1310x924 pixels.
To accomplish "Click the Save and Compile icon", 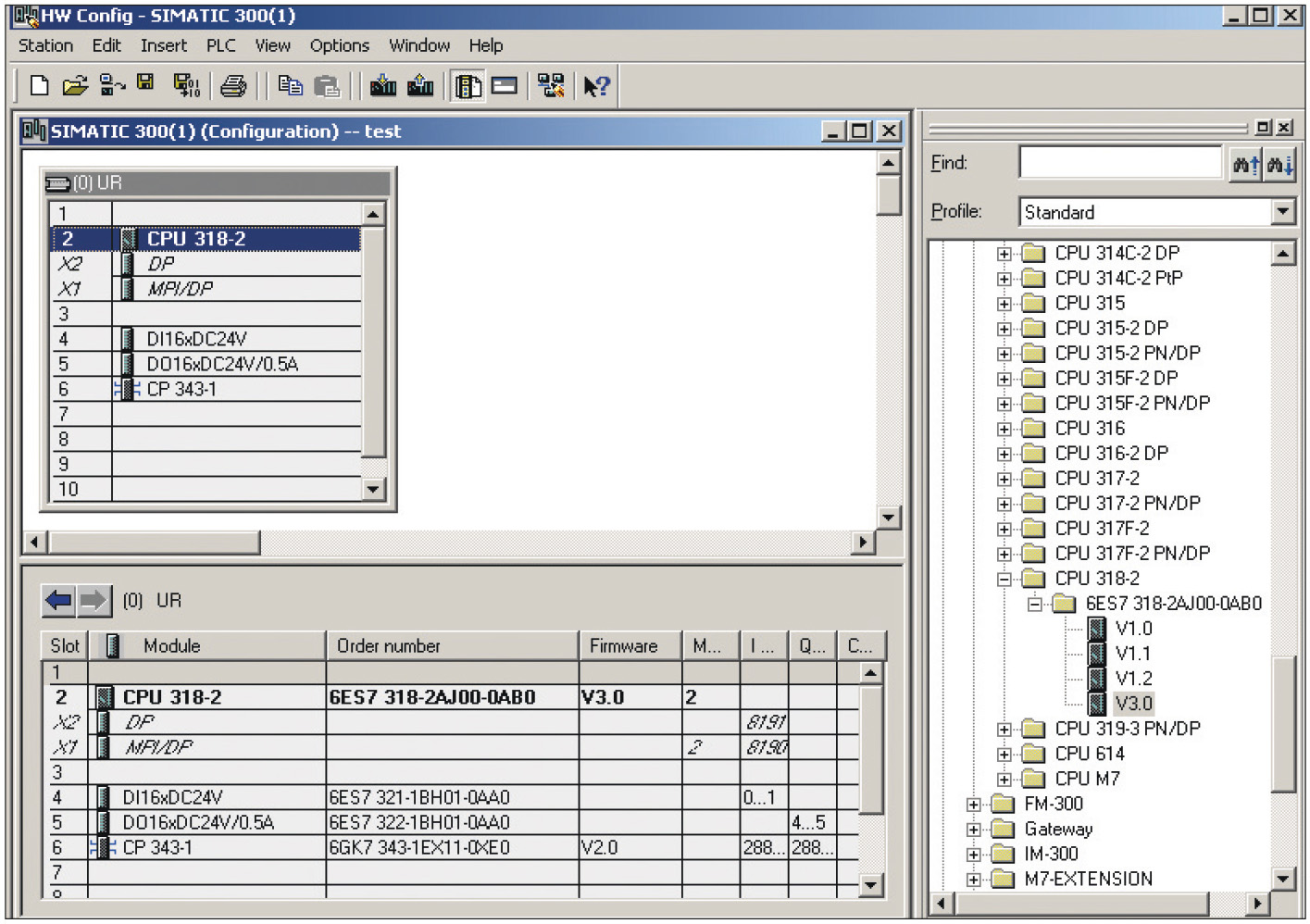I will click(x=186, y=86).
